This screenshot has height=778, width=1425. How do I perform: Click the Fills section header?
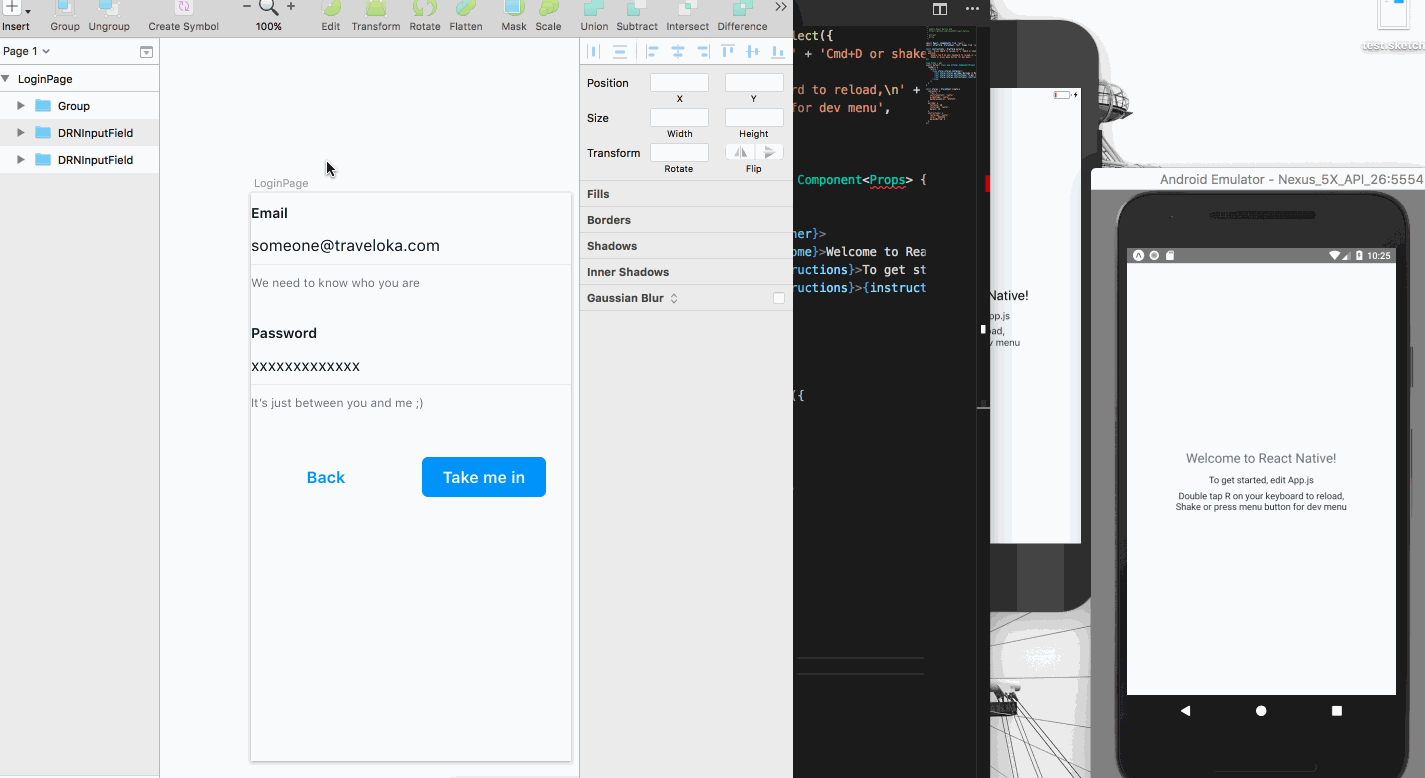click(x=686, y=194)
